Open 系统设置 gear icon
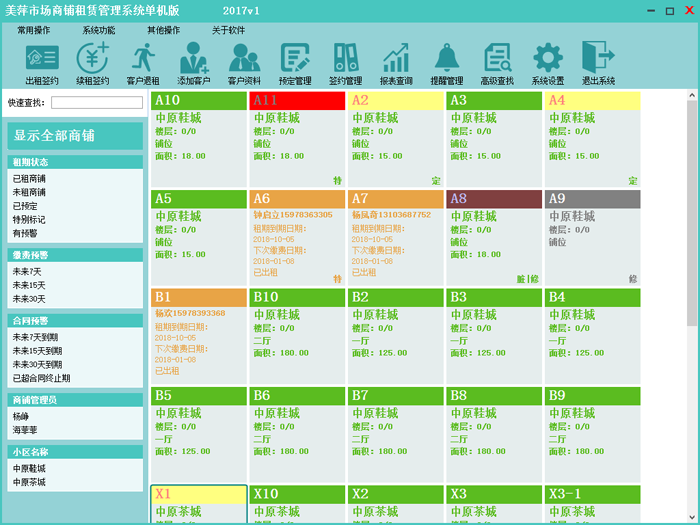Viewport: 700px width, 525px height. [547, 63]
